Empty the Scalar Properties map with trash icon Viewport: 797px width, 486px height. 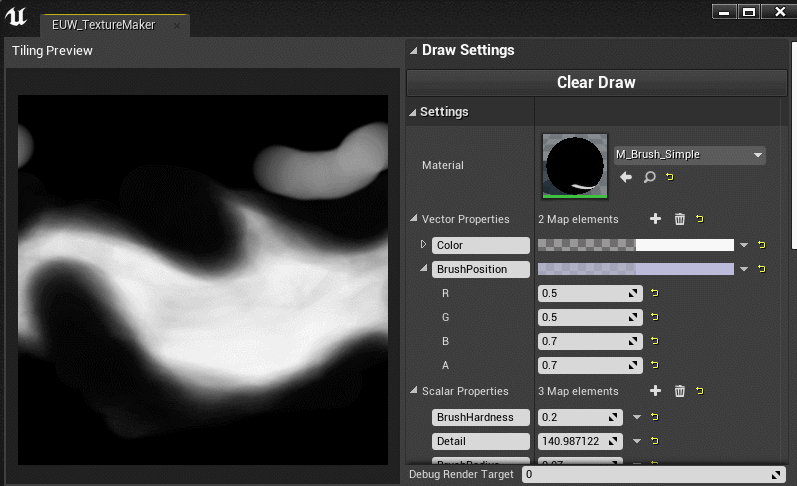click(x=679, y=390)
